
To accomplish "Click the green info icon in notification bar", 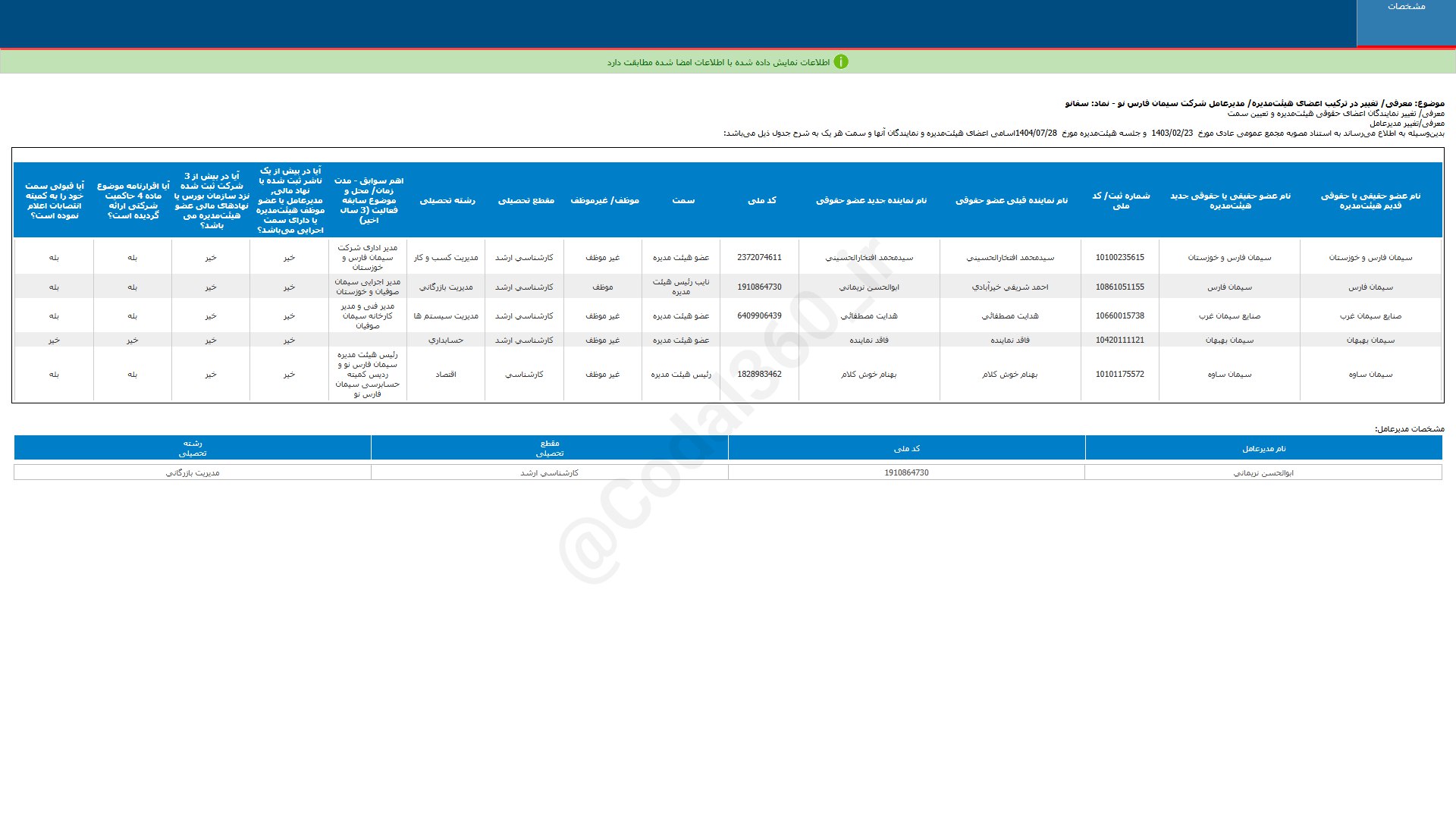I will coord(840,62).
